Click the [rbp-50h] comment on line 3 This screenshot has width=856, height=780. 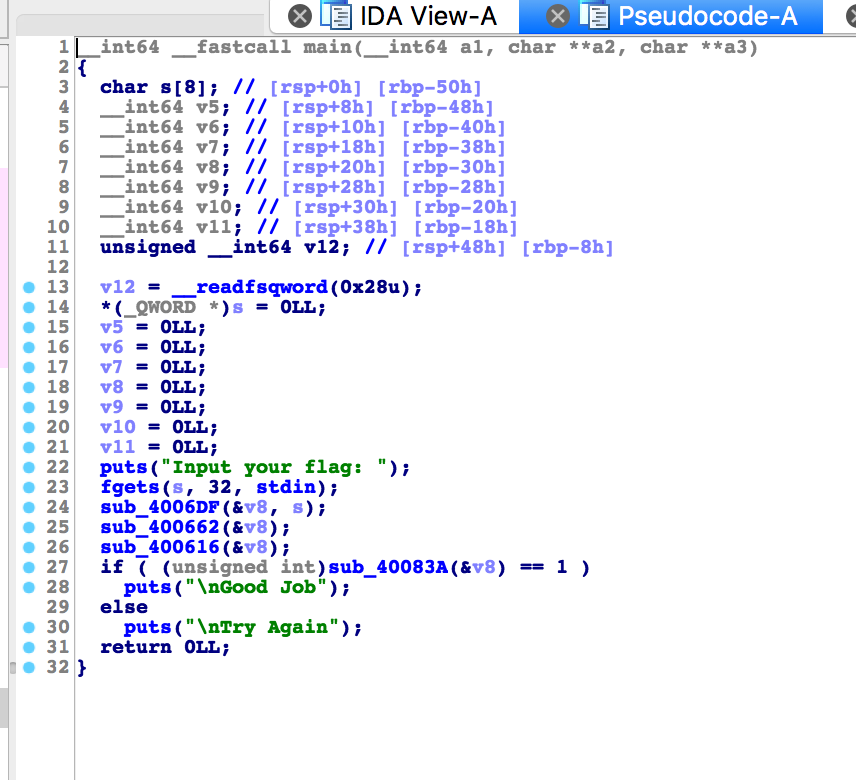[430, 87]
